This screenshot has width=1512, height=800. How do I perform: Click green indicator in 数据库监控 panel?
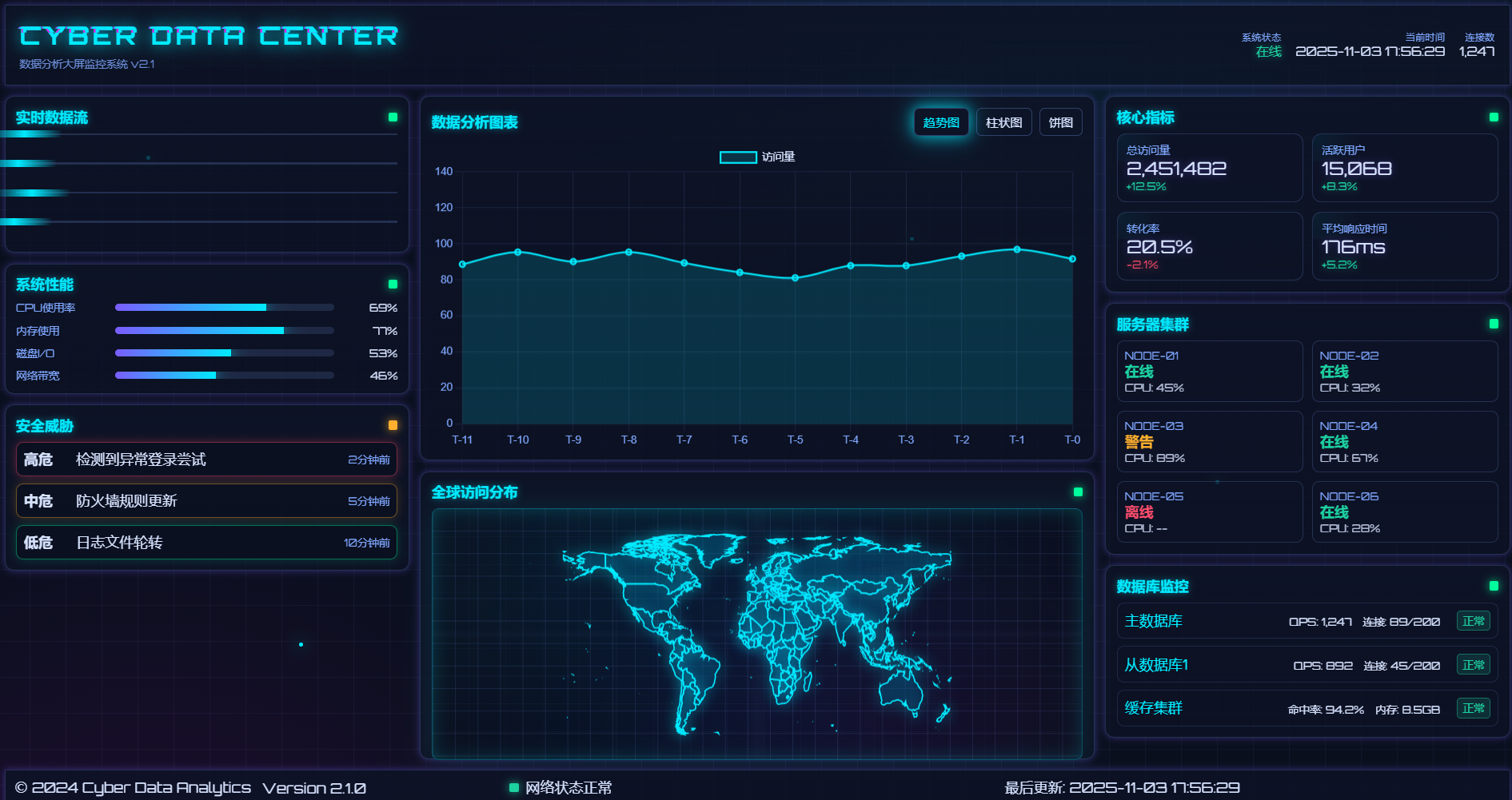pos(1493,586)
